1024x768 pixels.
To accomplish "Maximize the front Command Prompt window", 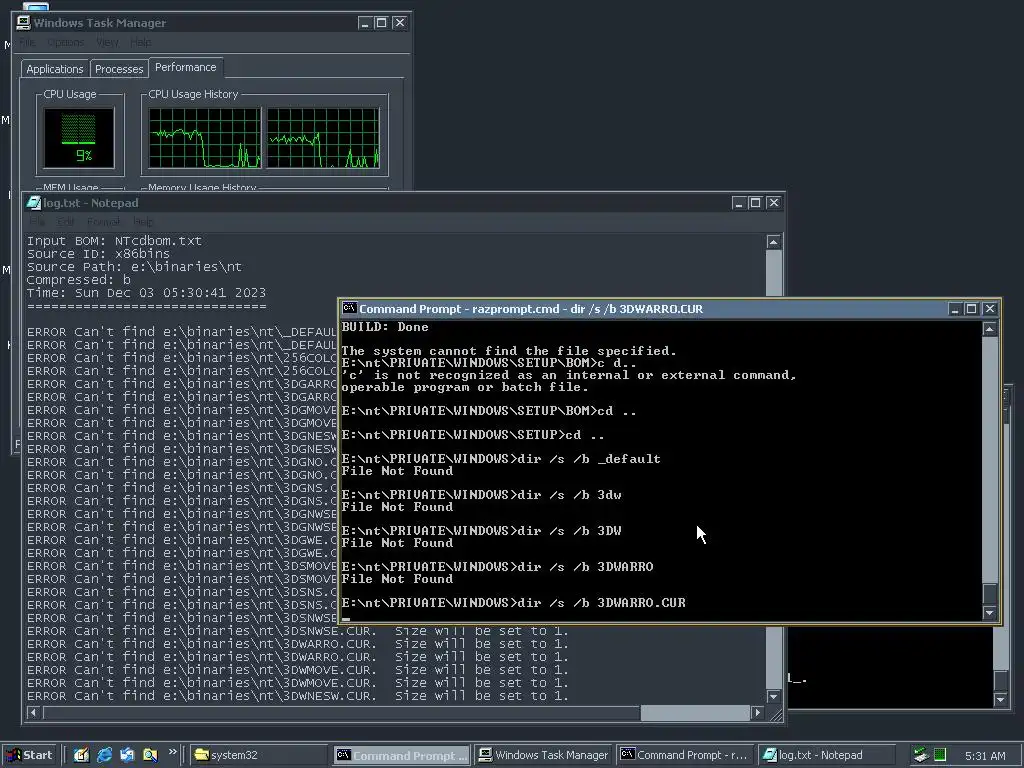I will (971, 309).
